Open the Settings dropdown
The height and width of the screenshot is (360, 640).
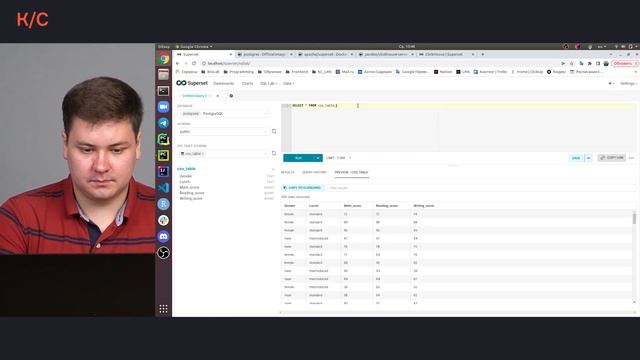(628, 83)
